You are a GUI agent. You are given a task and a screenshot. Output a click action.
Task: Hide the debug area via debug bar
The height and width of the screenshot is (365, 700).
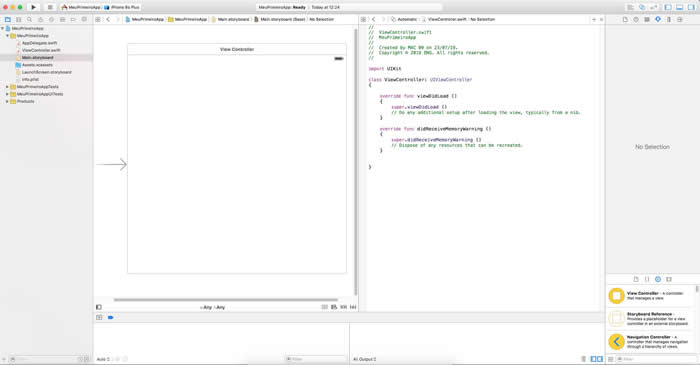[x=99, y=317]
